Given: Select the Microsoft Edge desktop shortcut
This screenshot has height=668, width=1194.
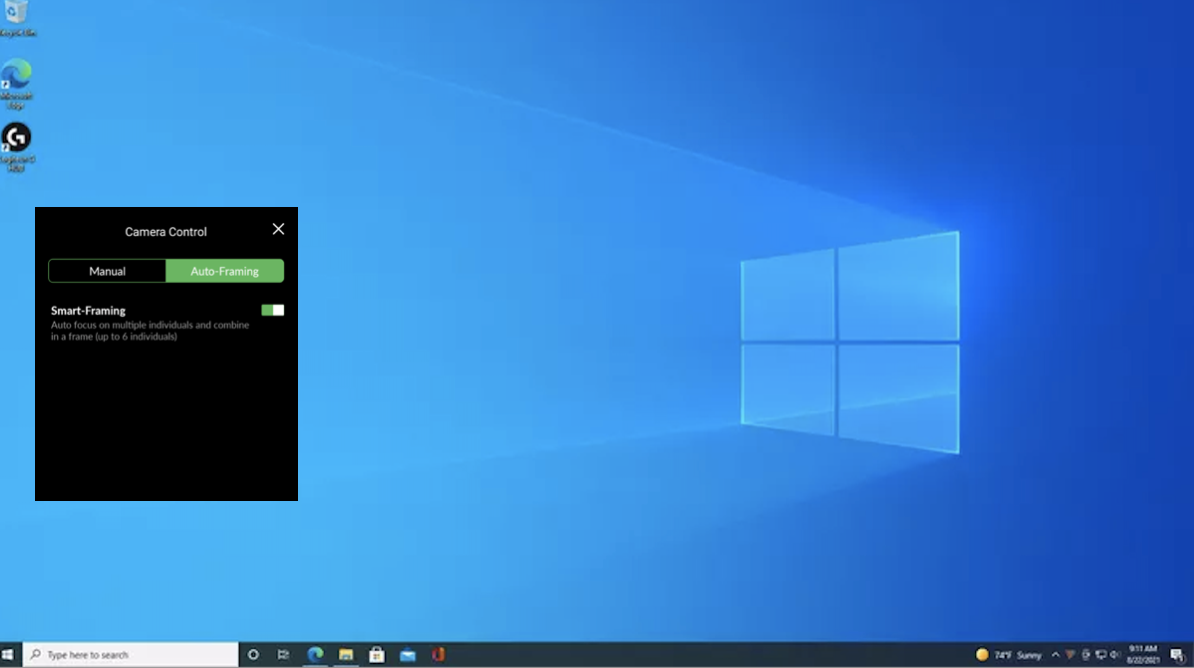Looking at the screenshot, I should [x=16, y=84].
